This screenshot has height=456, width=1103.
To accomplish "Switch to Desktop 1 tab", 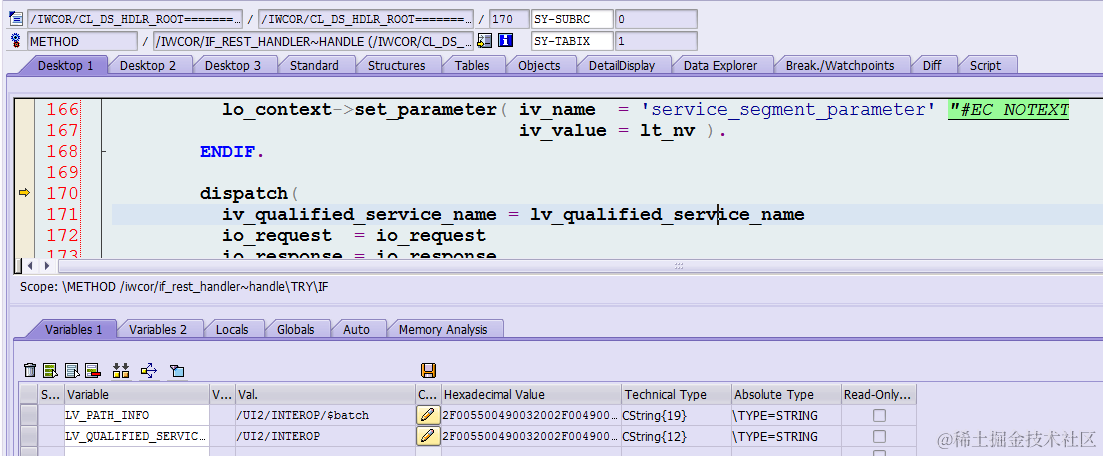I will pyautogui.click(x=65, y=65).
